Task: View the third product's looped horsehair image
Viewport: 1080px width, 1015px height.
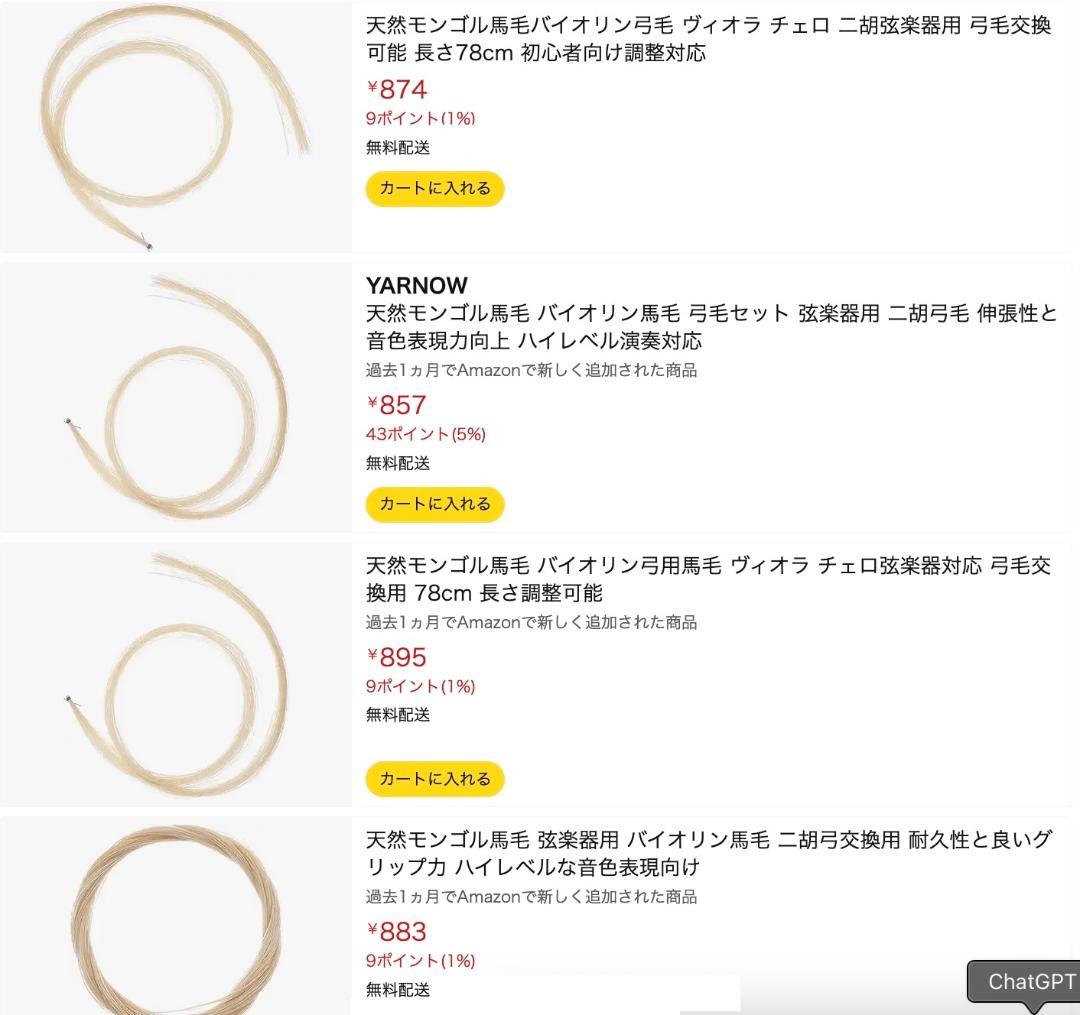Action: tap(175, 670)
